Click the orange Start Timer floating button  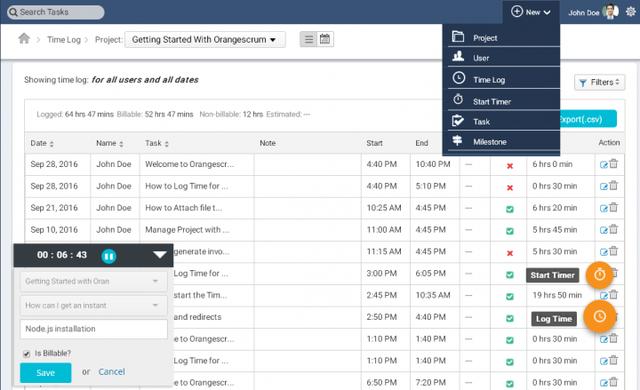(599, 275)
